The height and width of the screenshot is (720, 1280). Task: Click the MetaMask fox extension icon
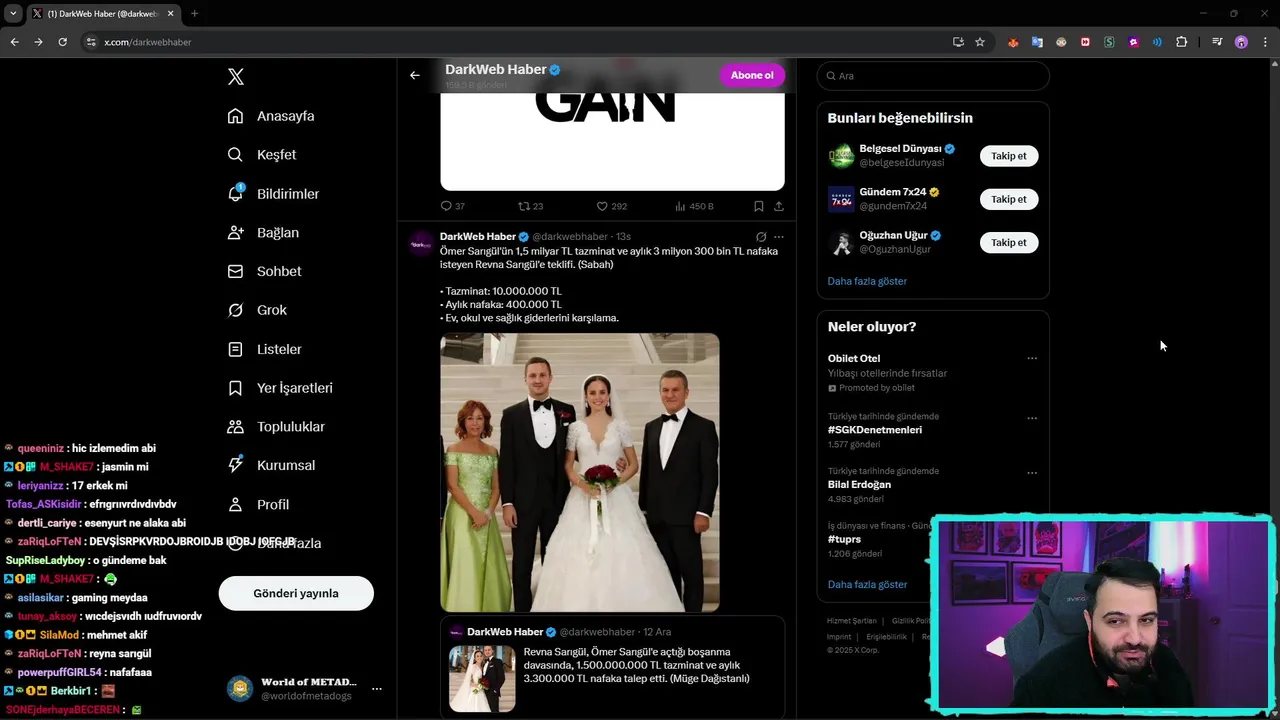coord(1013,42)
